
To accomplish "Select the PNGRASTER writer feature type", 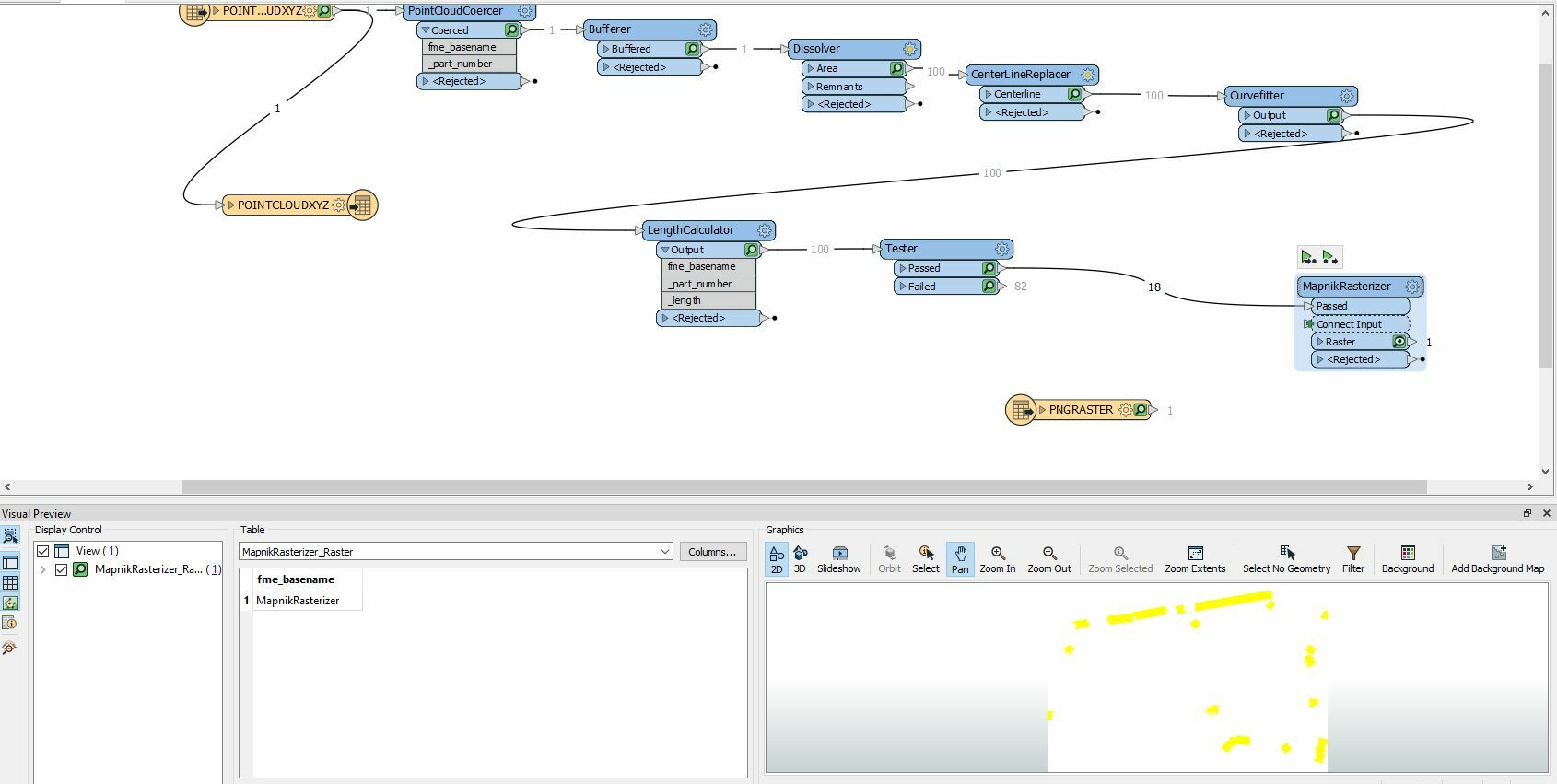I will [x=1081, y=410].
